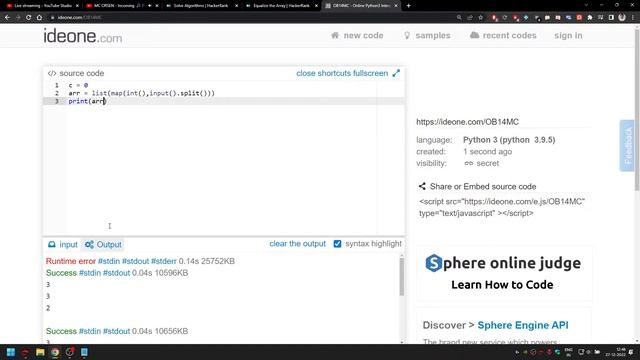Close the Equalize the Array tab
This screenshot has width=640, height=360.
(x=316, y=6)
